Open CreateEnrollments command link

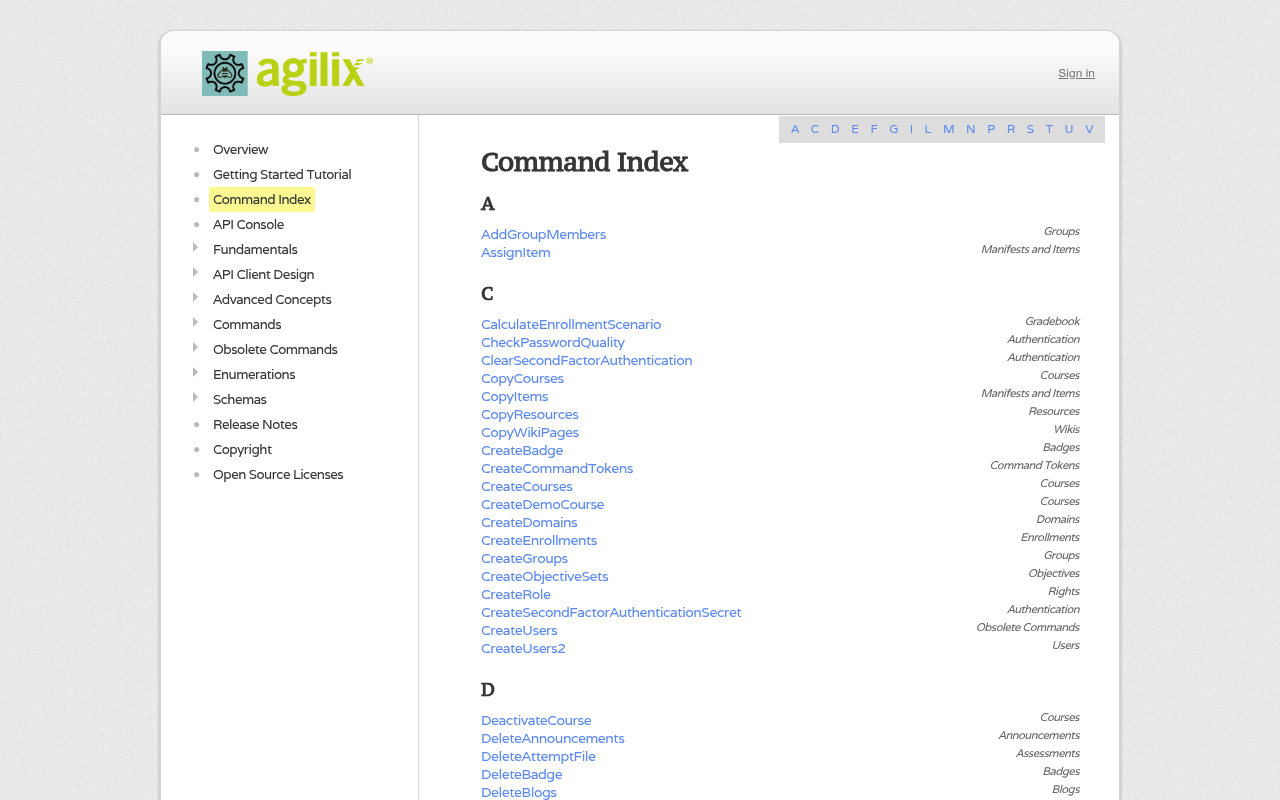point(539,540)
